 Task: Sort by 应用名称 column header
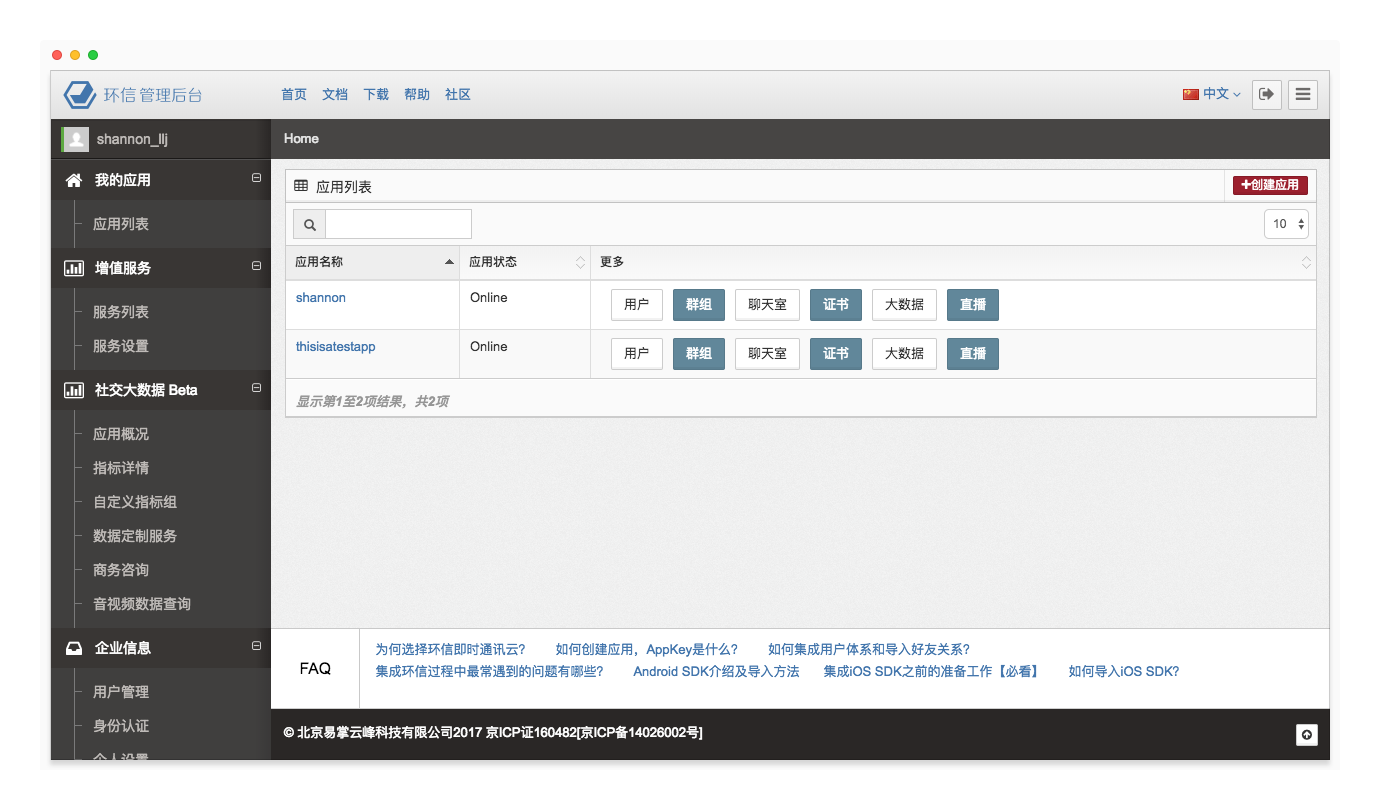click(372, 262)
